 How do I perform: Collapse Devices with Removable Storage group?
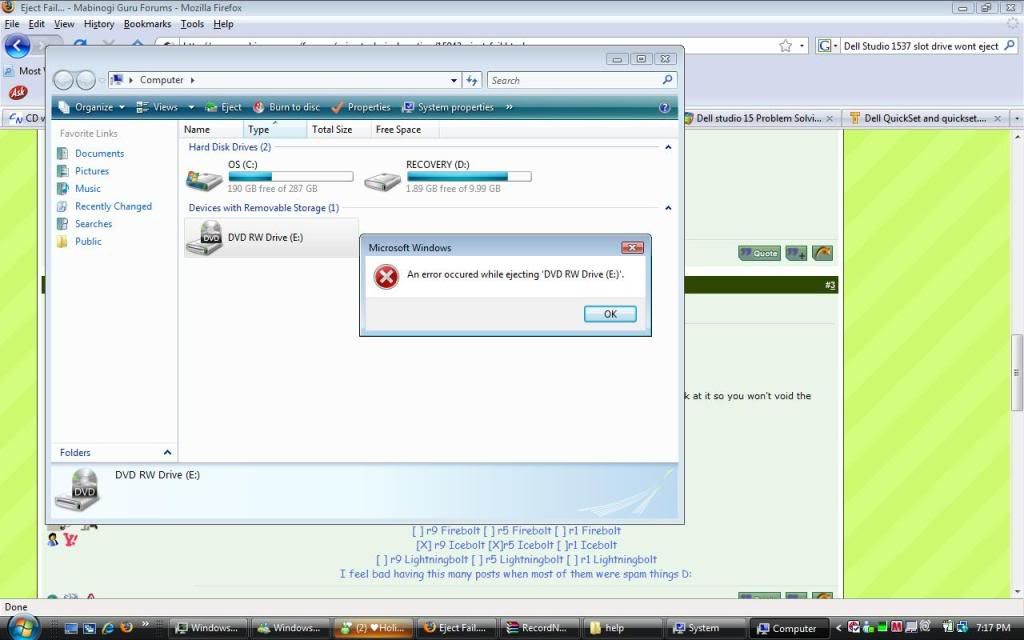pos(668,208)
